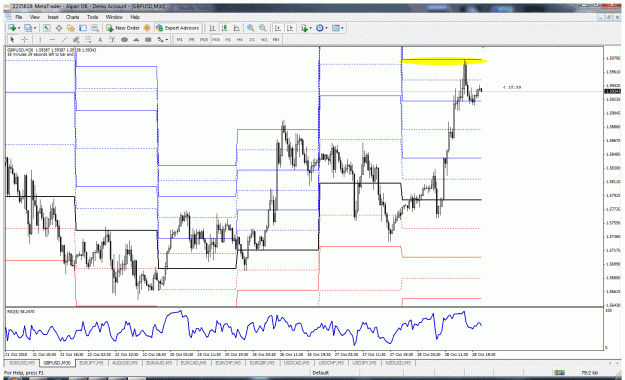Select the Text tool
Image resolution: width=625 pixels, height=380 pixels.
click(100, 39)
